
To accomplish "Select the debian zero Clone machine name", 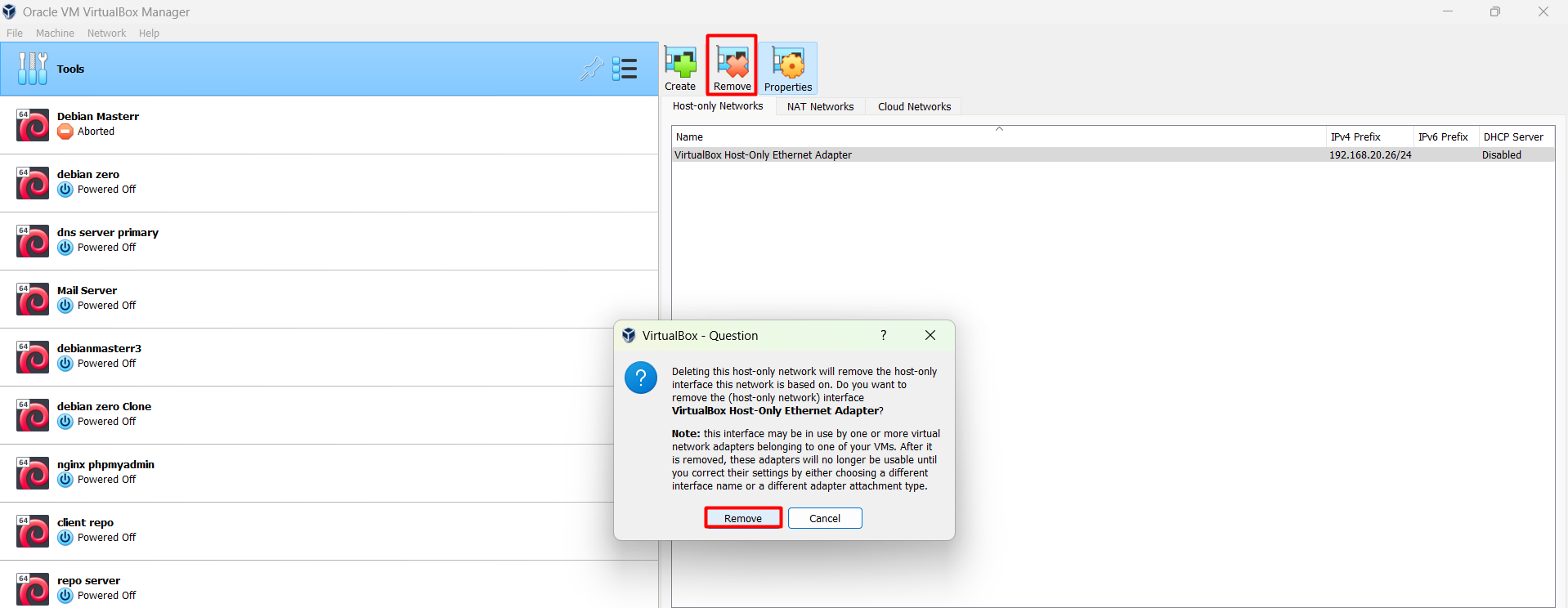I will (104, 407).
